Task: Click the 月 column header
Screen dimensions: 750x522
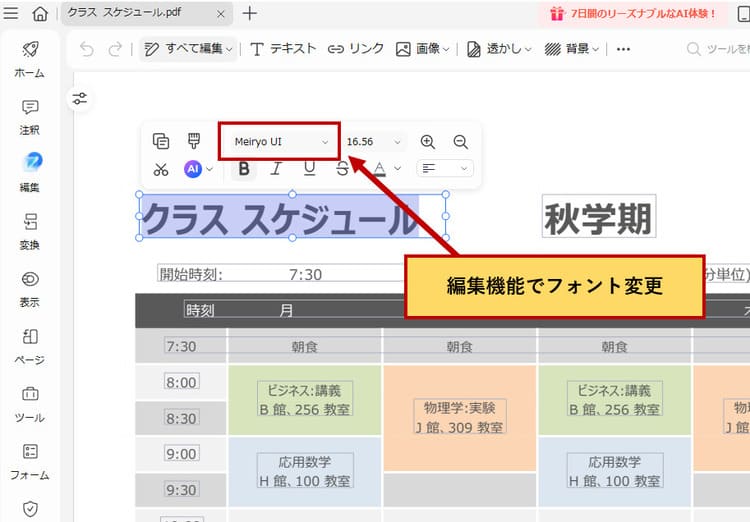Action: [286, 311]
